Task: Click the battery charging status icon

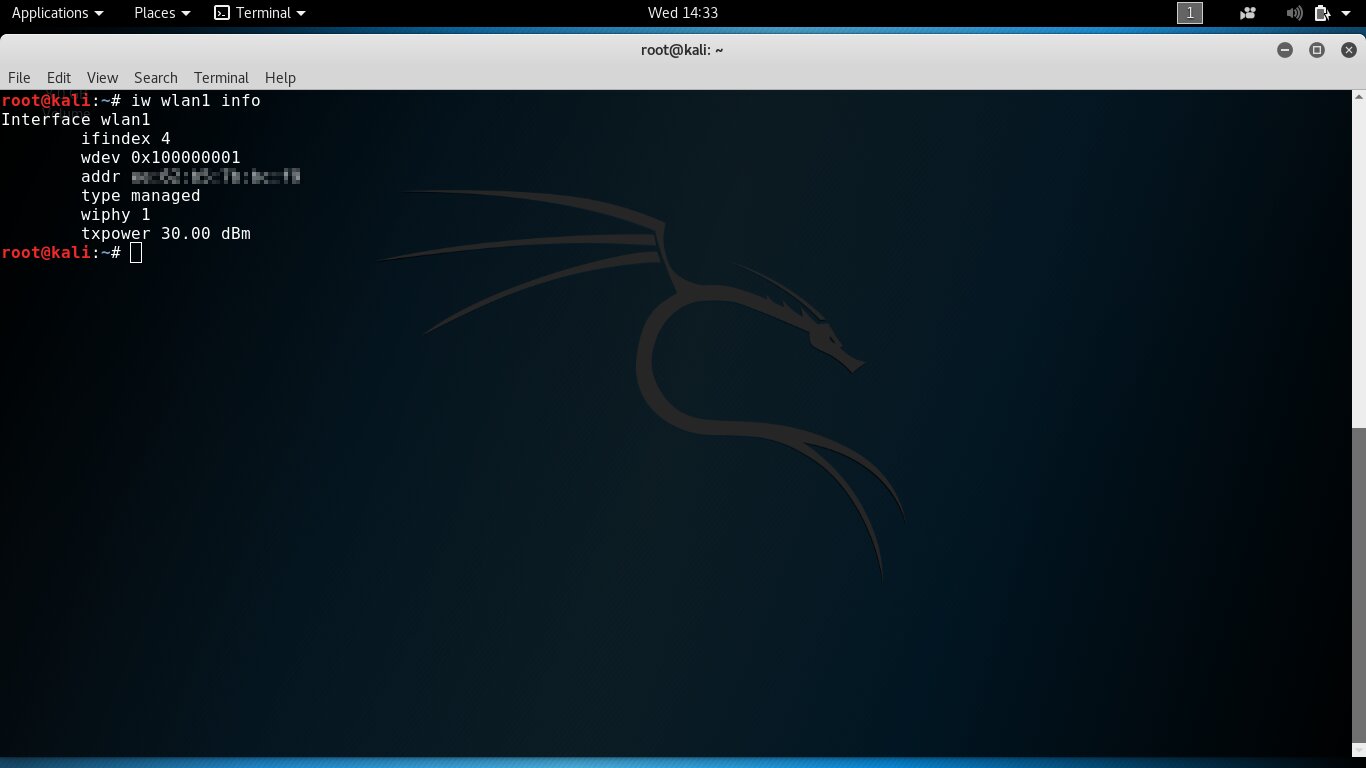Action: pyautogui.click(x=1322, y=13)
